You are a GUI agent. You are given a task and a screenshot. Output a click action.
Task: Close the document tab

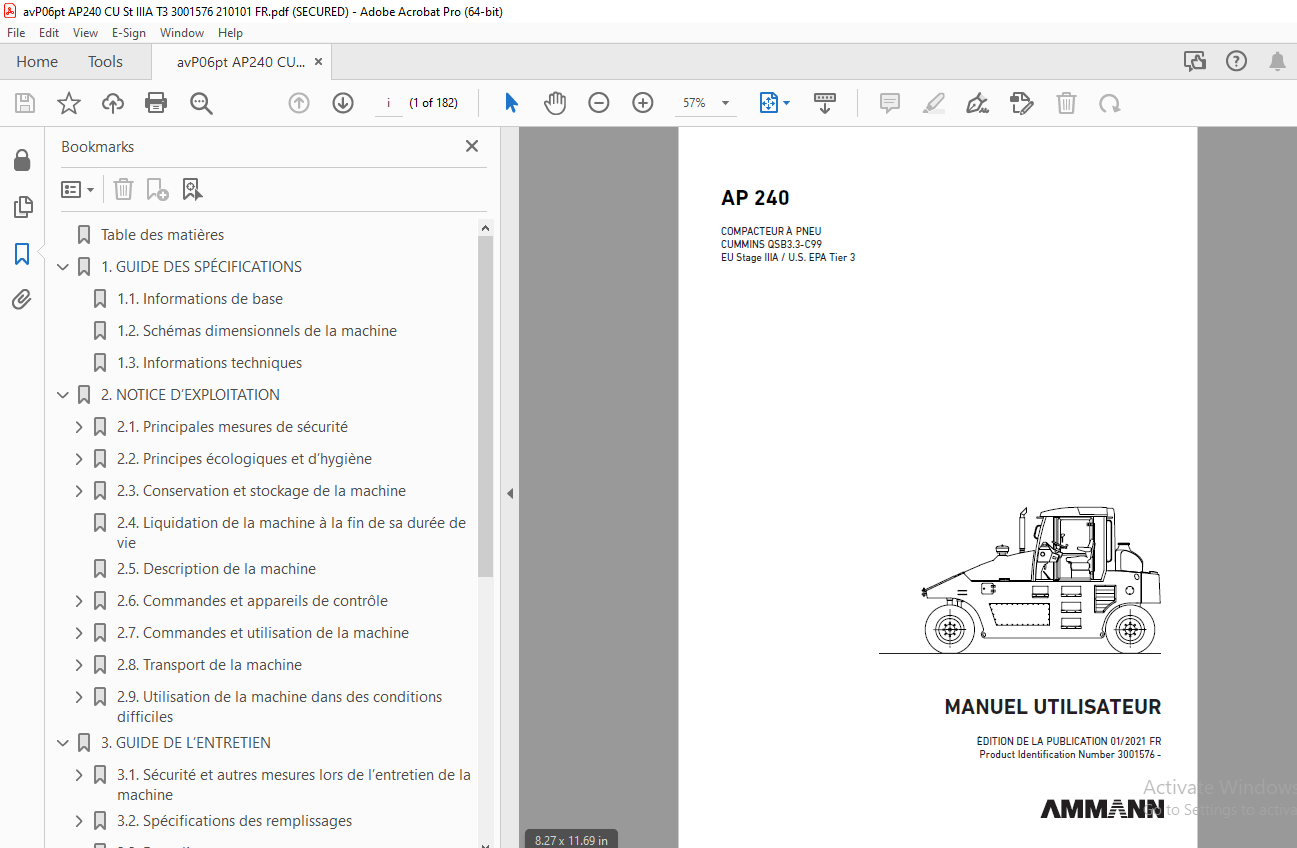(x=318, y=62)
